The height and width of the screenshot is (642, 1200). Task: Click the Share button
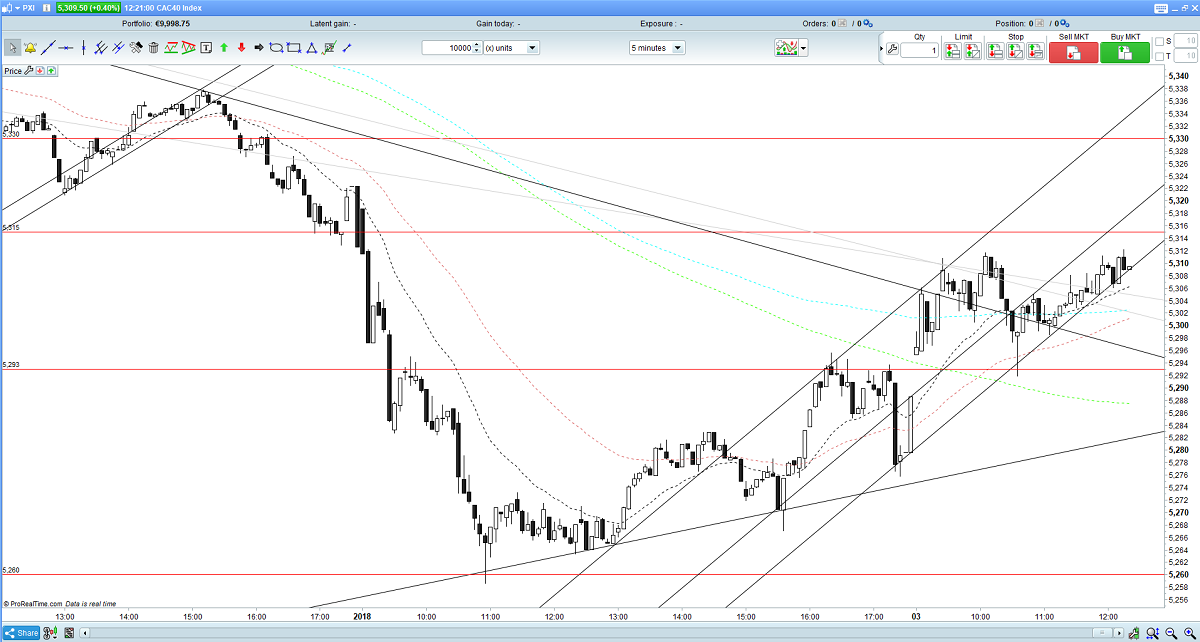click(20, 633)
